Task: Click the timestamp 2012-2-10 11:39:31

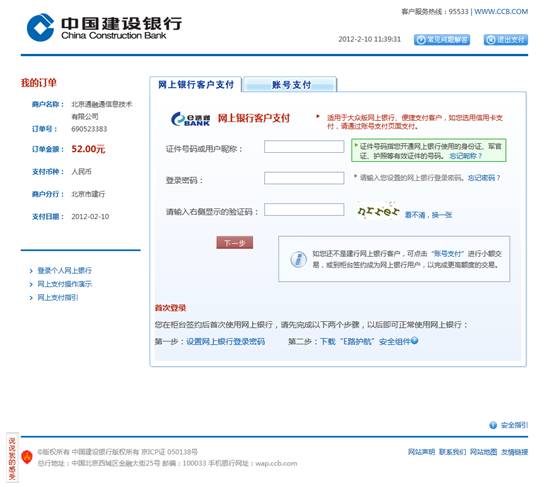Action: [x=370, y=39]
